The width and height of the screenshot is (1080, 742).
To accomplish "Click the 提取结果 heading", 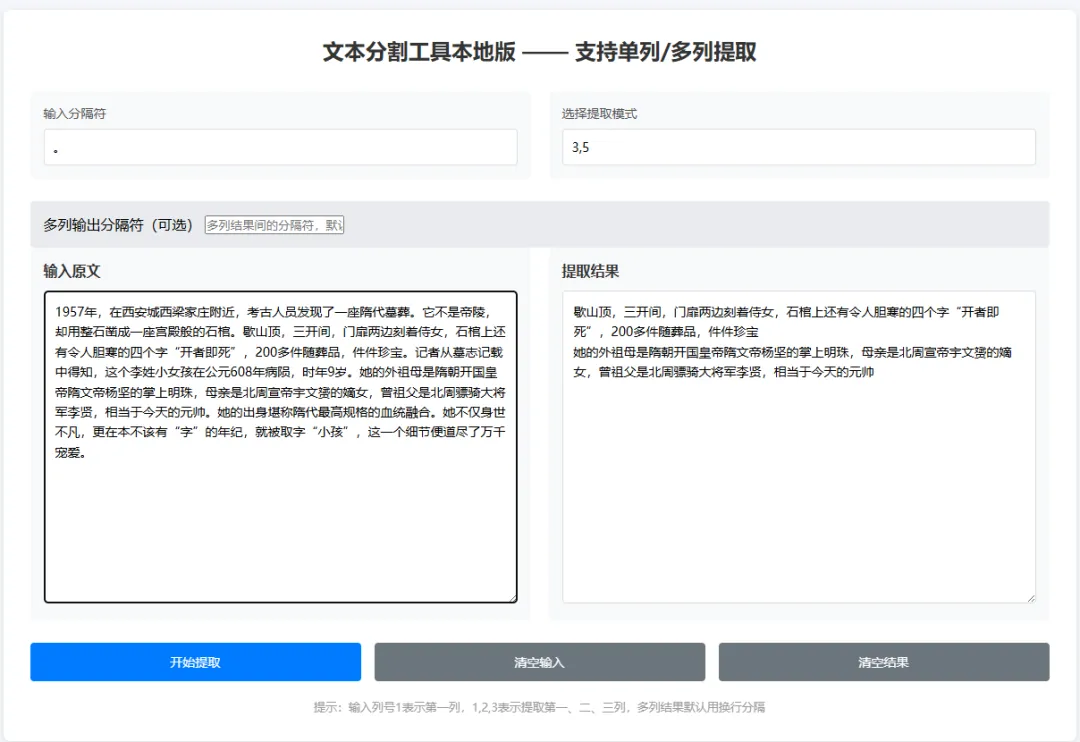I will tap(590, 271).
